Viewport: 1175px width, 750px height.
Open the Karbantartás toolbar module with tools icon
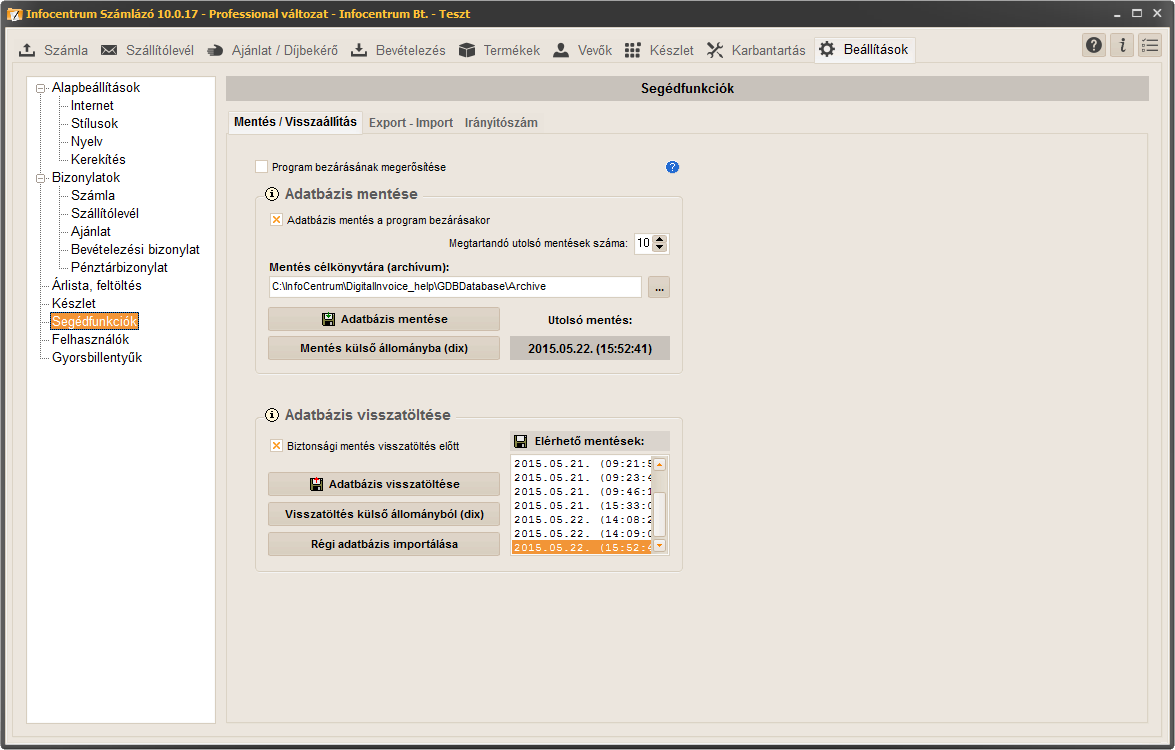coord(755,50)
